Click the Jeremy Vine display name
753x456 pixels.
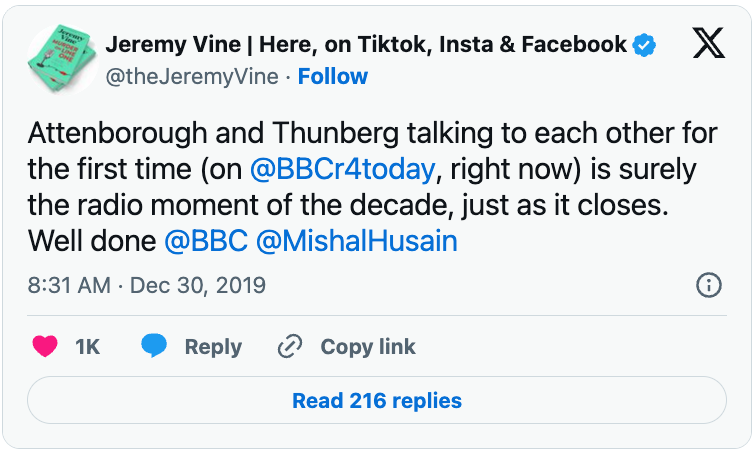pos(366,45)
